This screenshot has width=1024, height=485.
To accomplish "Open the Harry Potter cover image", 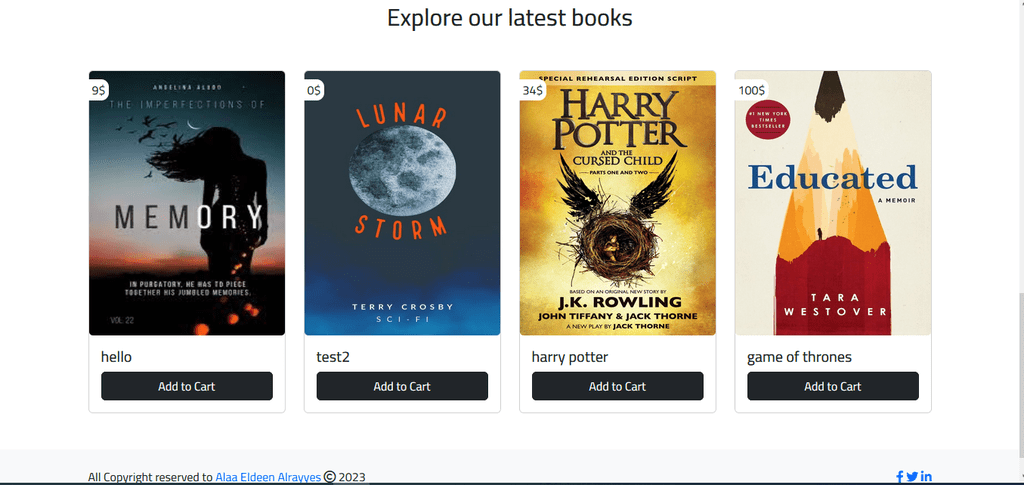I will (x=618, y=203).
